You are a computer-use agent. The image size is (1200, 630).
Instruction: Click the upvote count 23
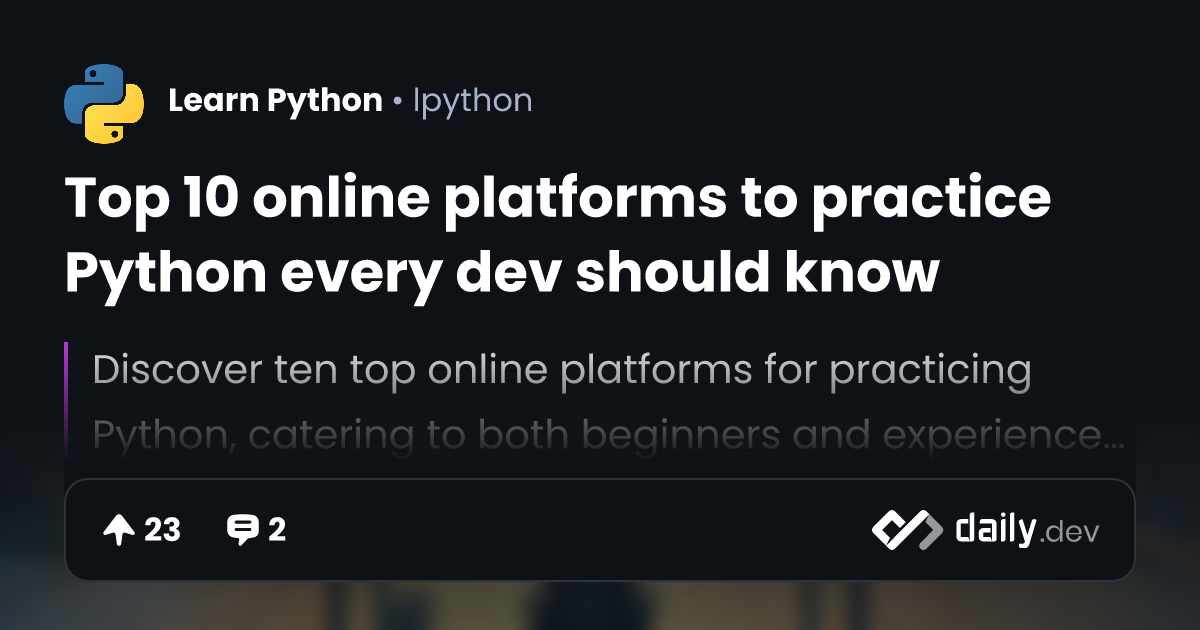[x=162, y=530]
